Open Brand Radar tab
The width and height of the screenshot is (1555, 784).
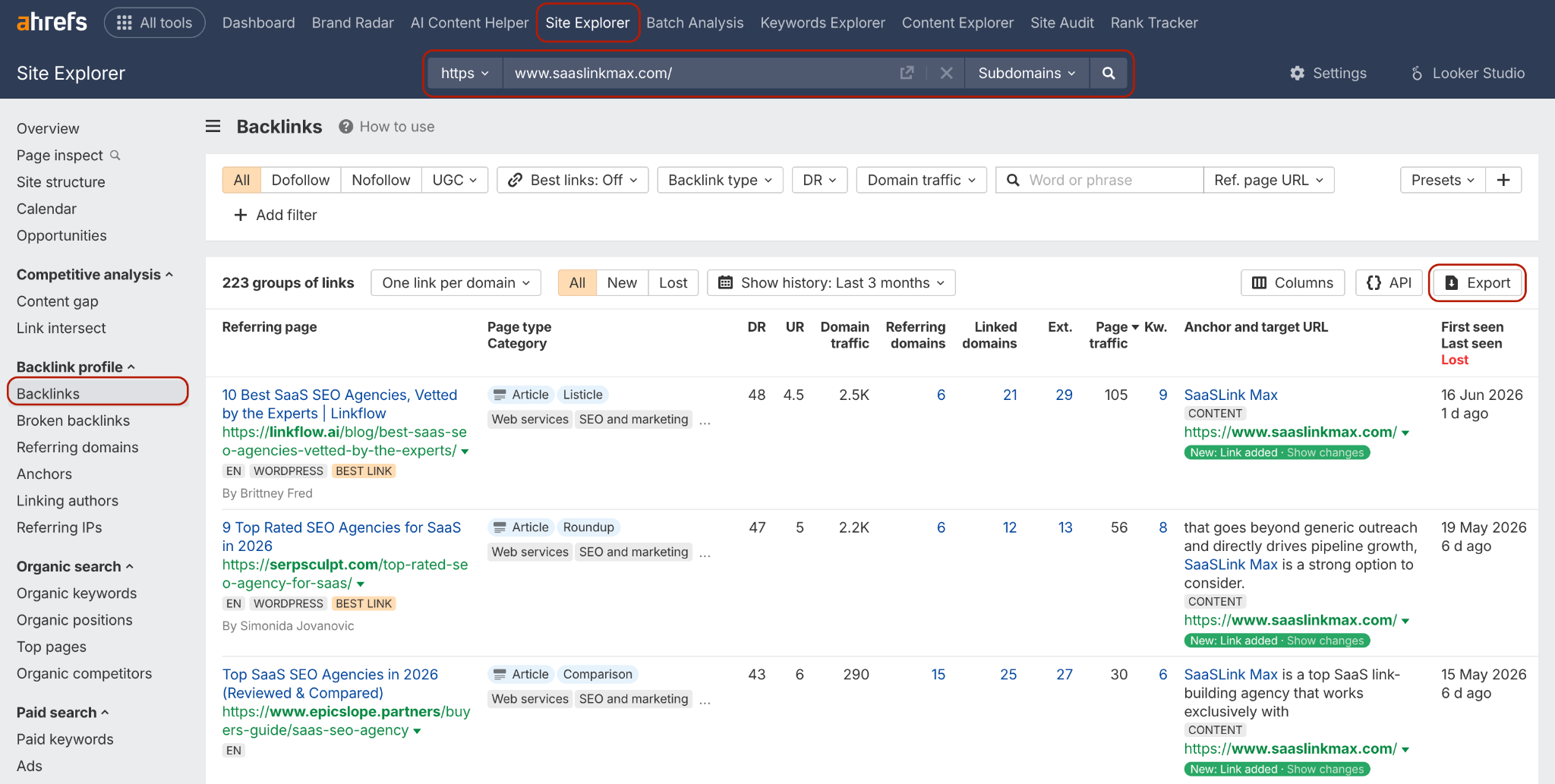tap(353, 23)
